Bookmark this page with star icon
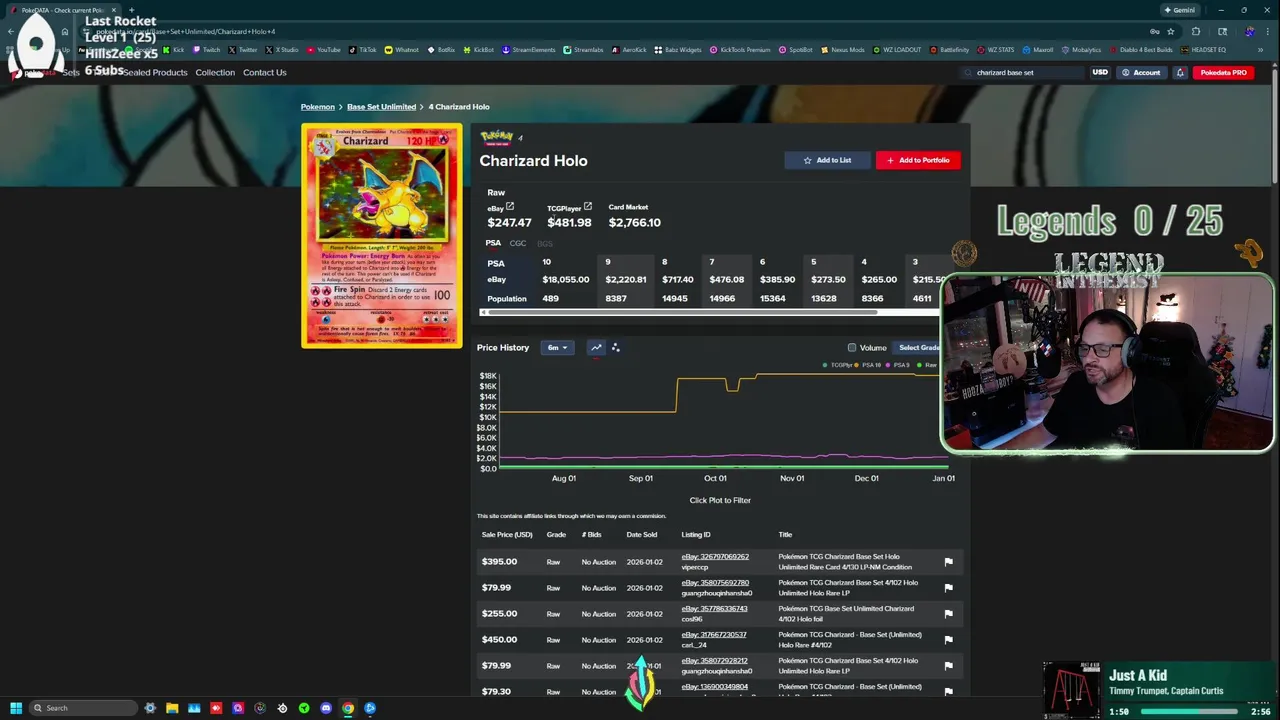The image size is (1280, 720). [1171, 31]
